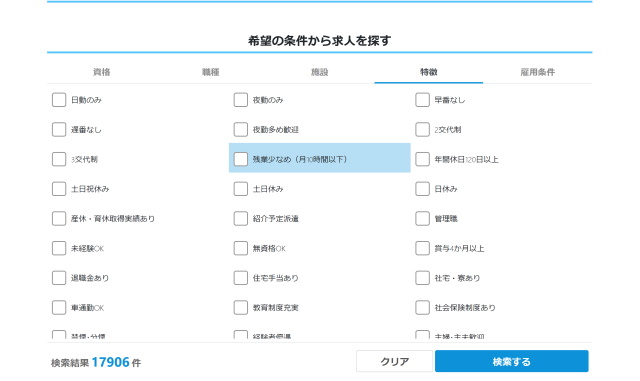This screenshot has width=640, height=381.
Task: Select the 土日休み checkbox
Action: (x=240, y=189)
